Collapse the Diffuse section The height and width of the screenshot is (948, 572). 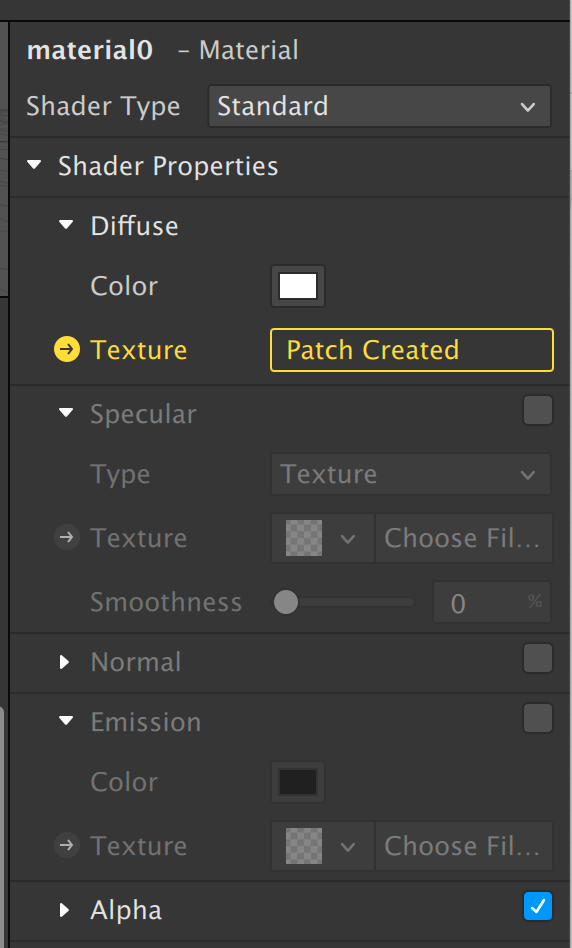tap(66, 226)
